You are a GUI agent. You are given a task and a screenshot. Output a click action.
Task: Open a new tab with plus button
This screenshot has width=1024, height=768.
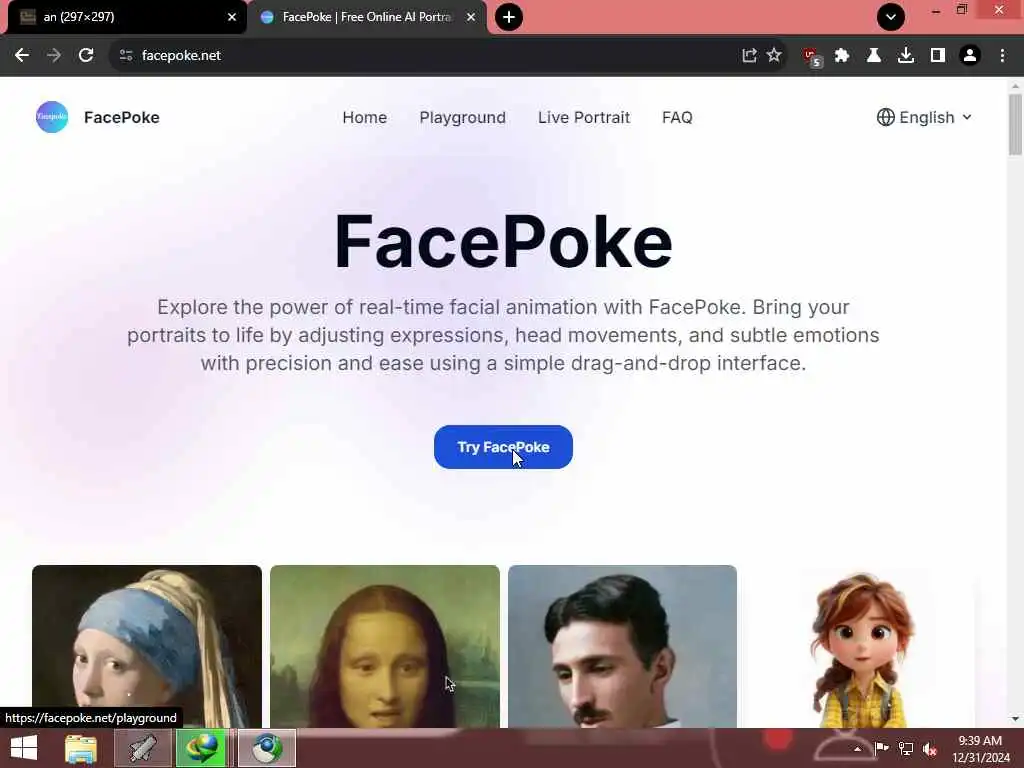click(x=509, y=17)
